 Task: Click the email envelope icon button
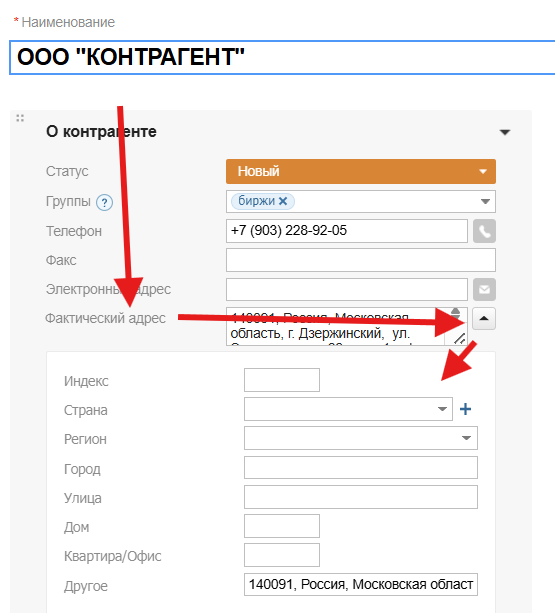(484, 290)
